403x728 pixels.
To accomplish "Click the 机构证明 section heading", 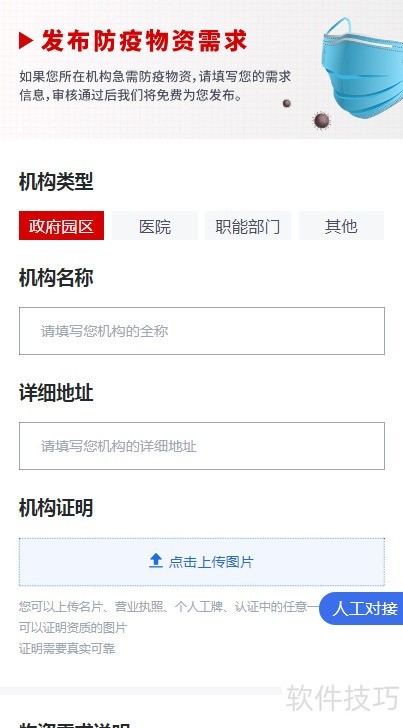I will (56, 508).
